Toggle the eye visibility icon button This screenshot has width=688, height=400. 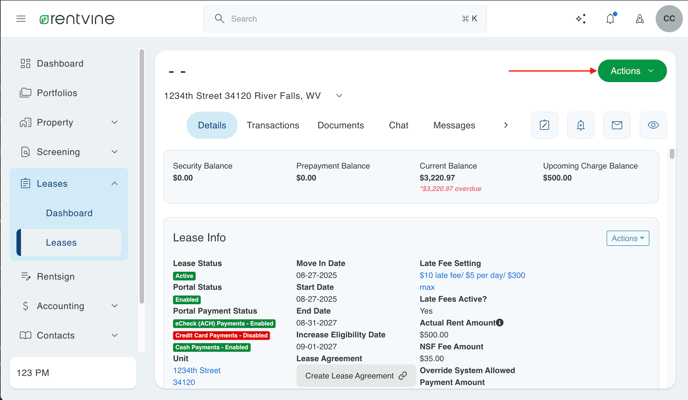pyautogui.click(x=653, y=125)
